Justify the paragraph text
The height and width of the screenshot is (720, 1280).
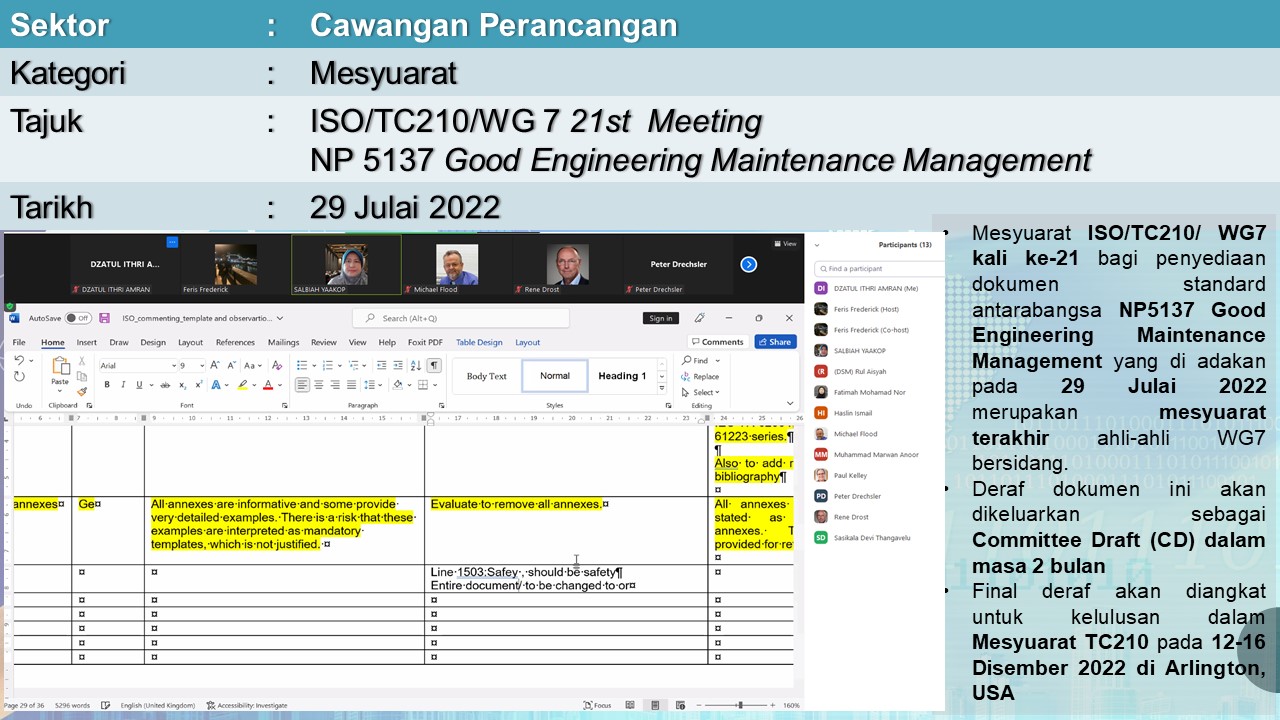tap(352, 385)
